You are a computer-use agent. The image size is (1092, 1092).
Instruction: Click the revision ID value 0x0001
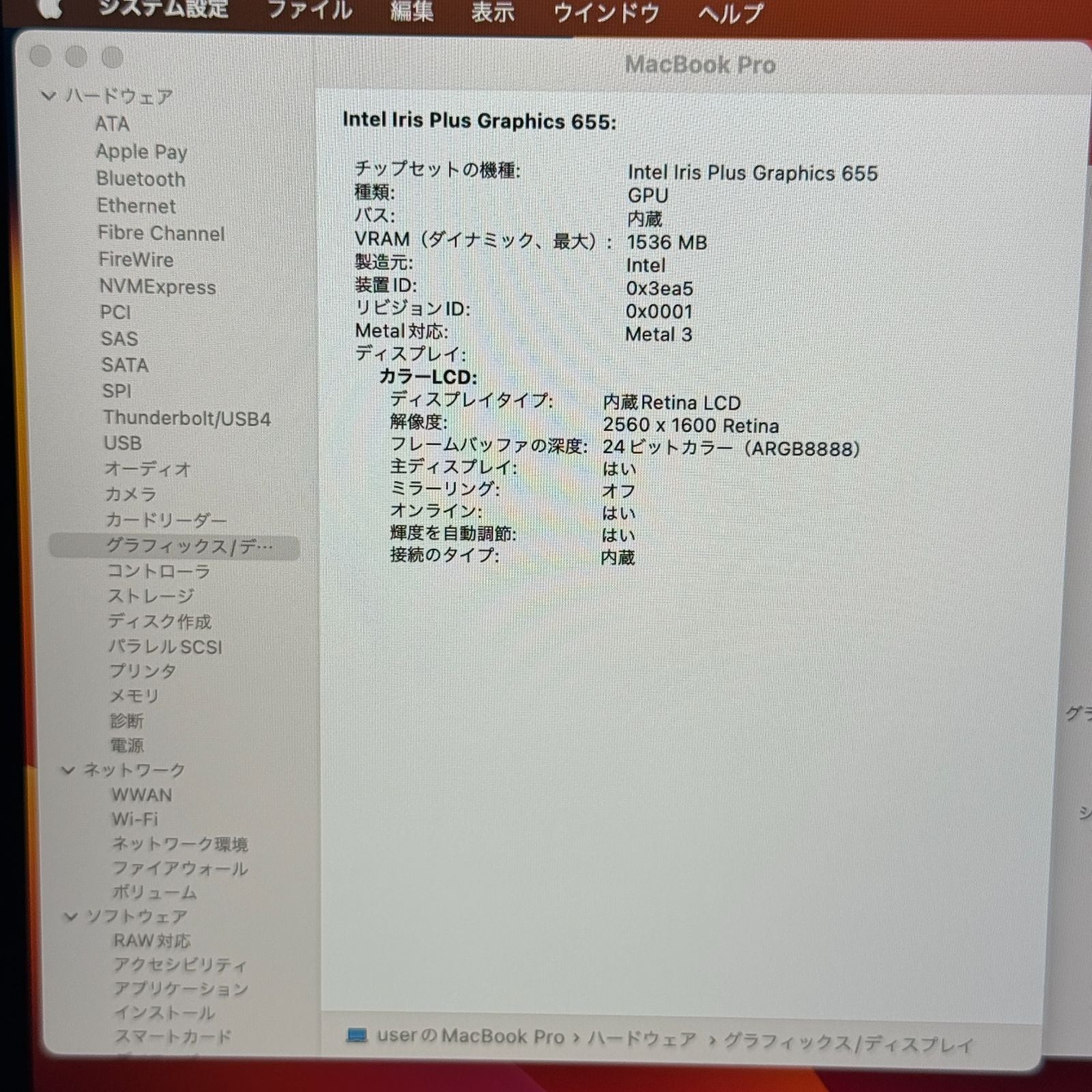659,311
